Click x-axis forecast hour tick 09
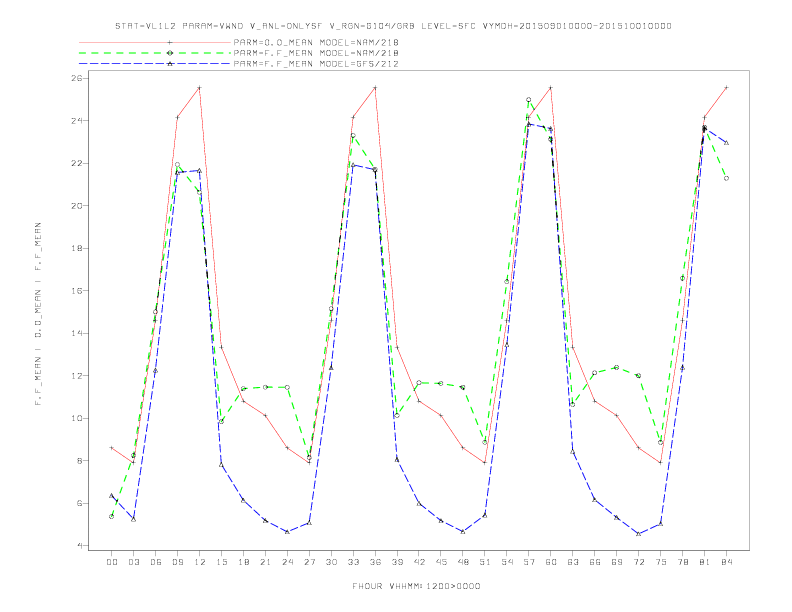The height and width of the screenshot is (612, 792). (177, 562)
